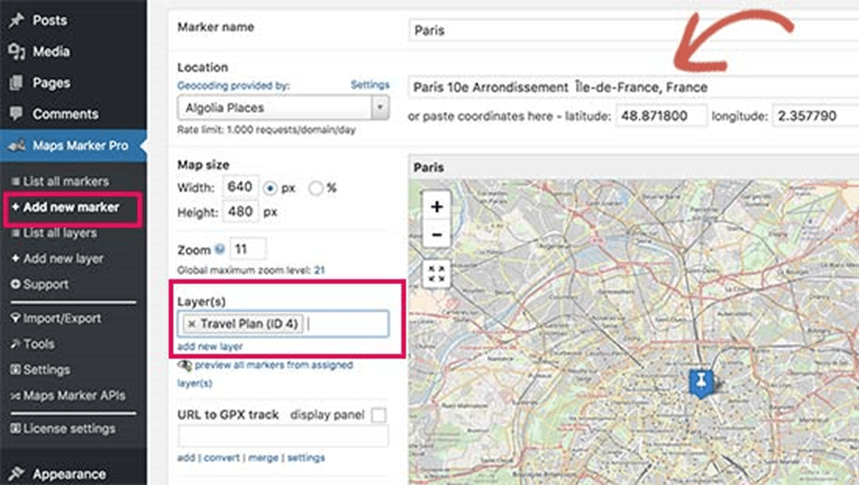Screen dimensions: 859x485
Task: Click the URL to GPX track field
Action: (x=283, y=436)
